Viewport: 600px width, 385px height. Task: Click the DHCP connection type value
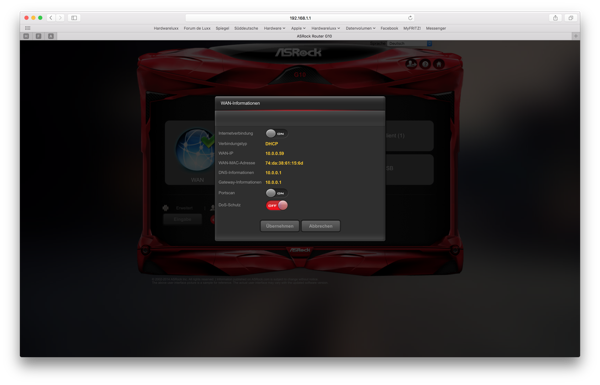point(272,144)
